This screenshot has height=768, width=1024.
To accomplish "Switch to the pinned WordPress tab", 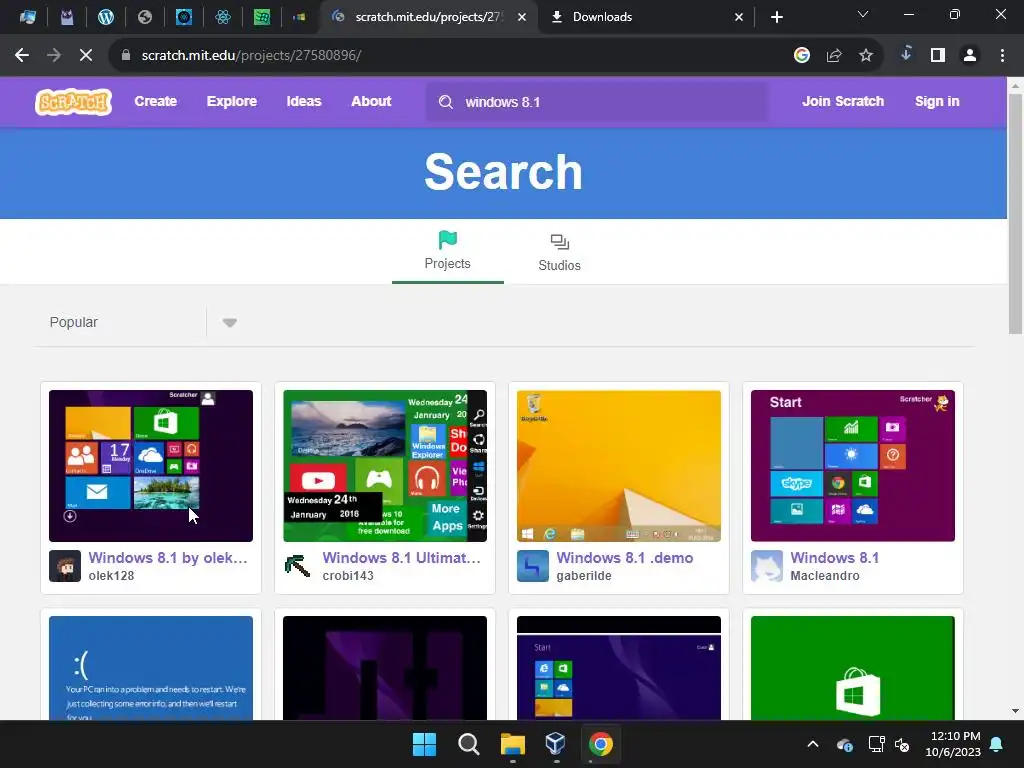I will [106, 17].
